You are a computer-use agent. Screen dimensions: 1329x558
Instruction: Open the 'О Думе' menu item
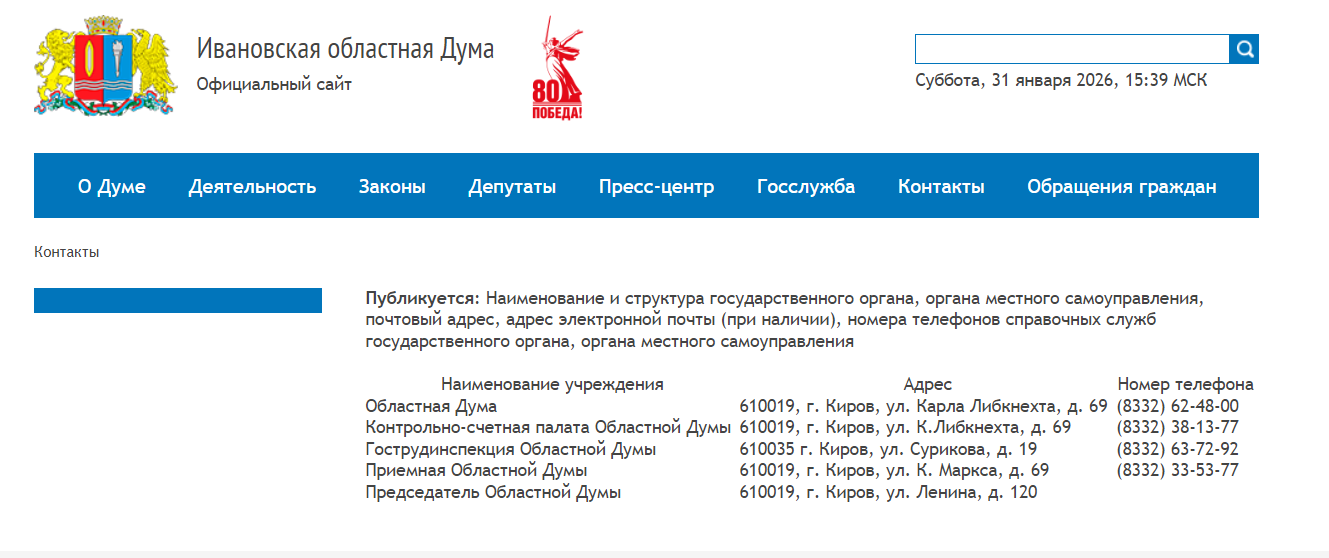pos(112,187)
